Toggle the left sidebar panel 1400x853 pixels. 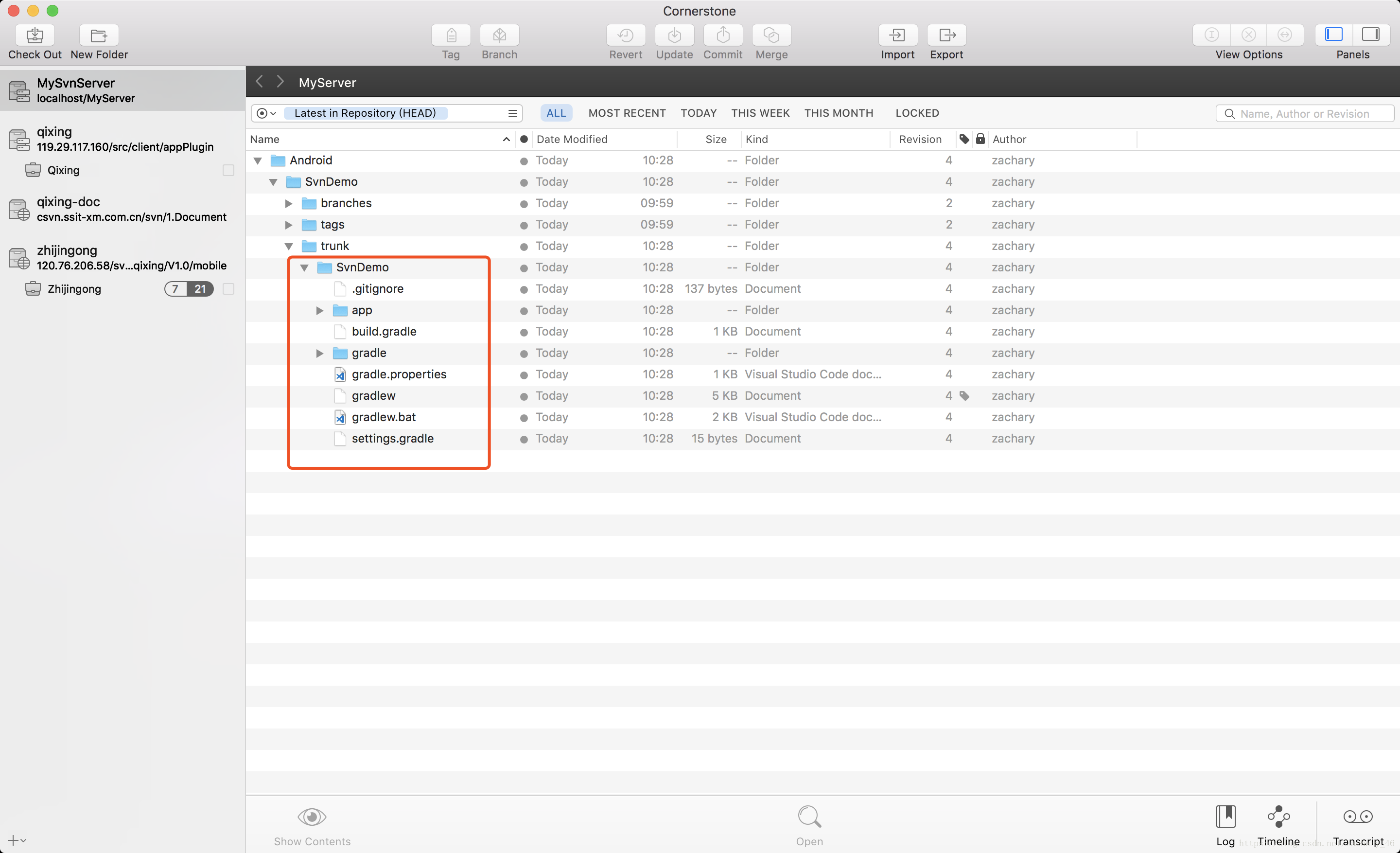(1333, 35)
